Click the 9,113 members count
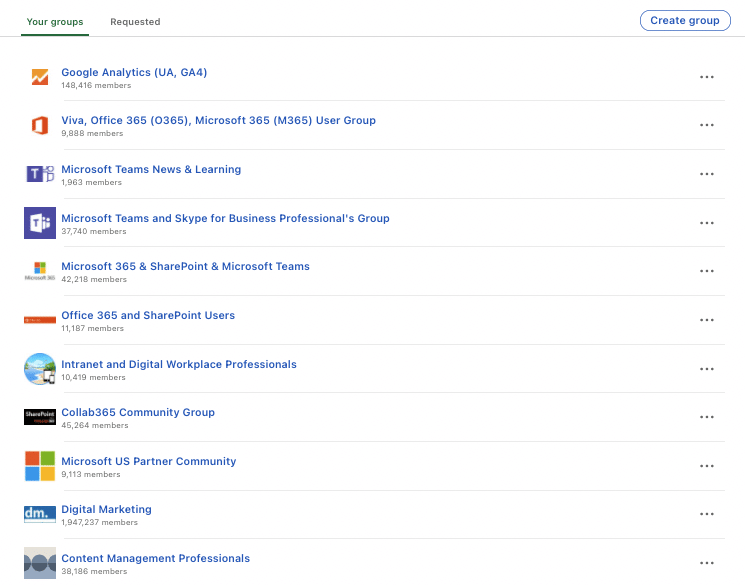The height and width of the screenshot is (585, 745). (x=91, y=474)
